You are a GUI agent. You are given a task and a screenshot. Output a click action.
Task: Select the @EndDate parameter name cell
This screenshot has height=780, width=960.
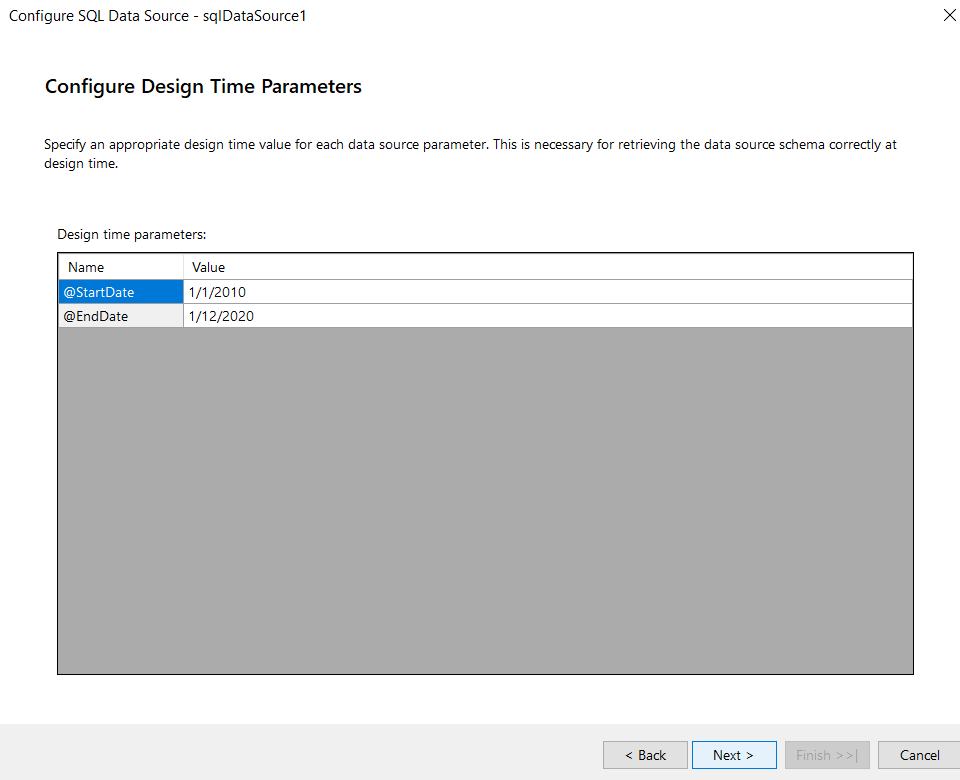click(120, 316)
